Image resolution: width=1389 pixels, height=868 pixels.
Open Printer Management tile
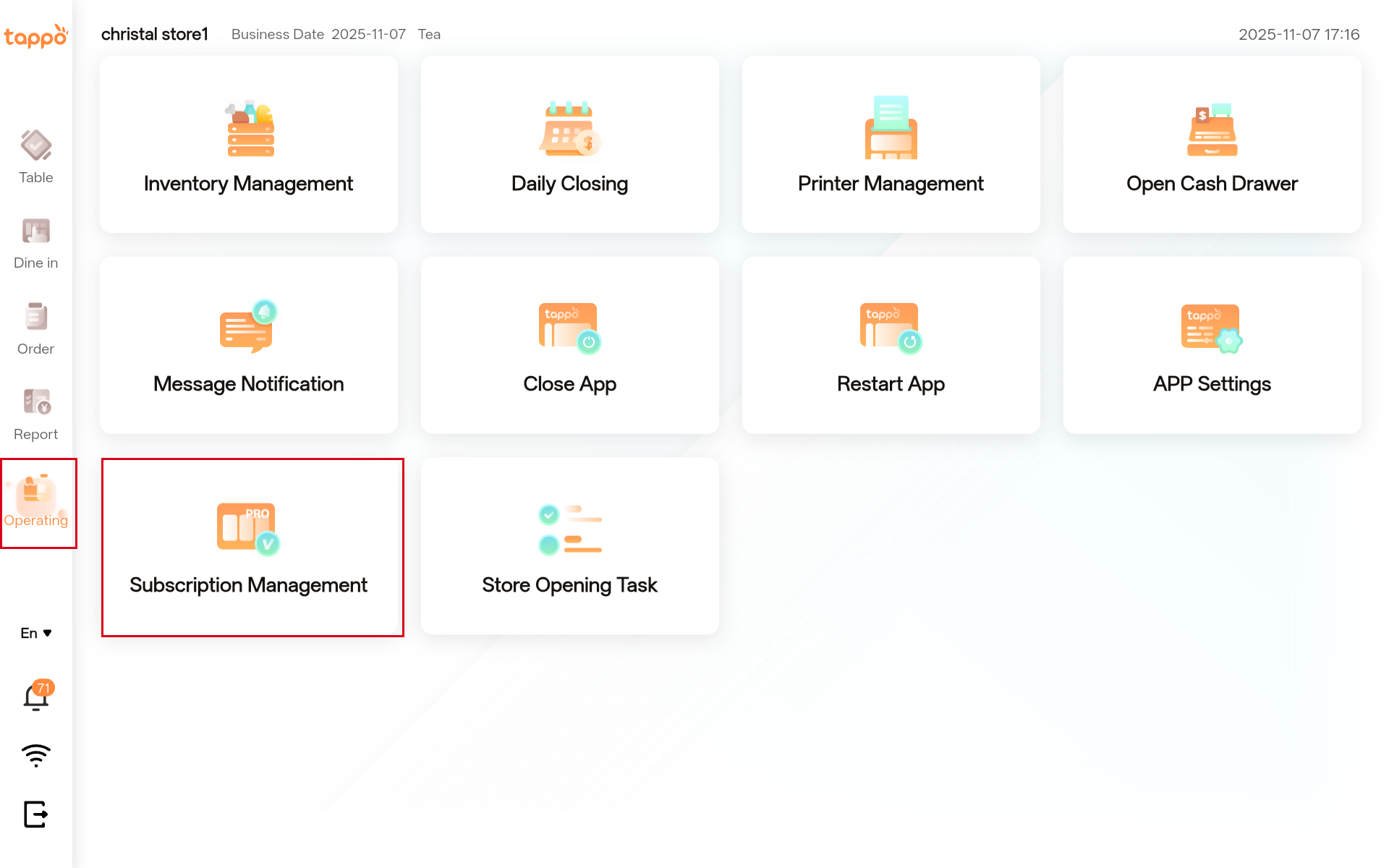891,145
